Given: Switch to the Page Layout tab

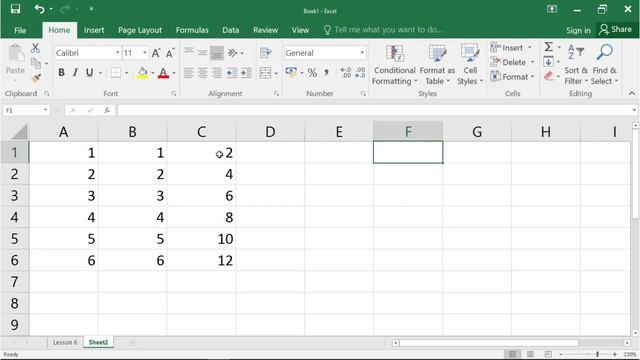Looking at the screenshot, I should pyautogui.click(x=140, y=30).
